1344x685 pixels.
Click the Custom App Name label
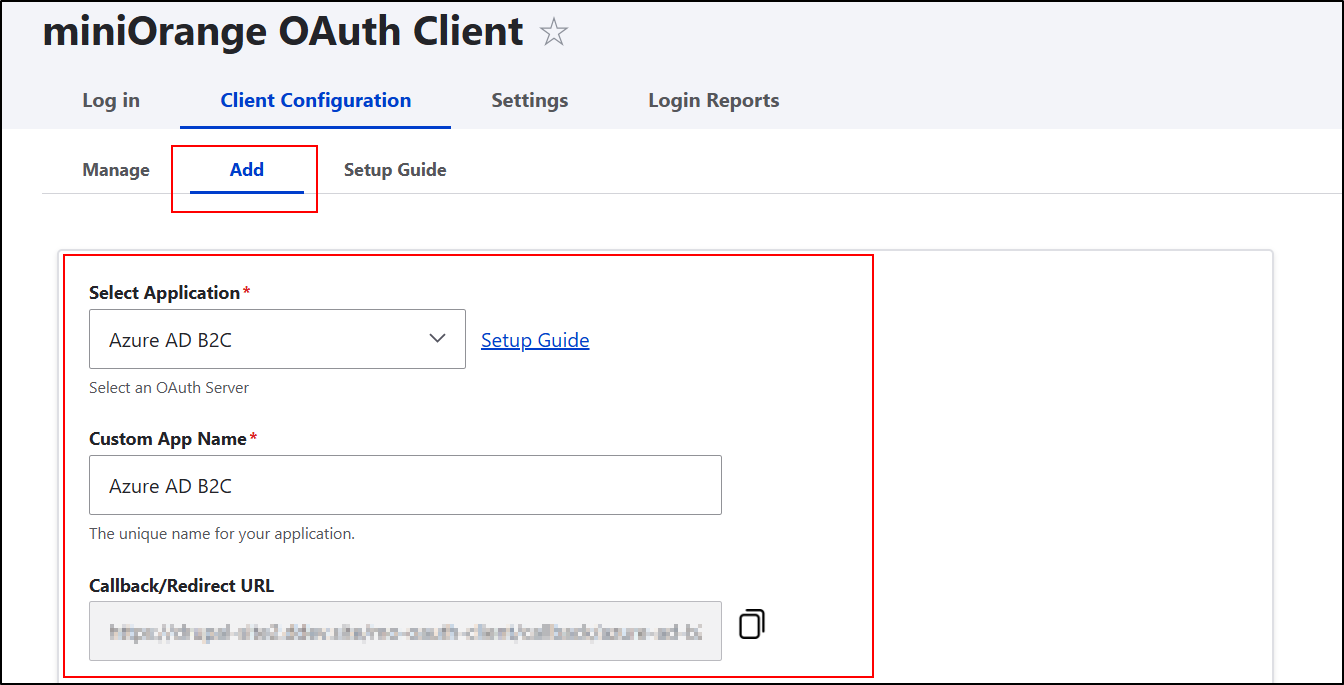coord(168,439)
